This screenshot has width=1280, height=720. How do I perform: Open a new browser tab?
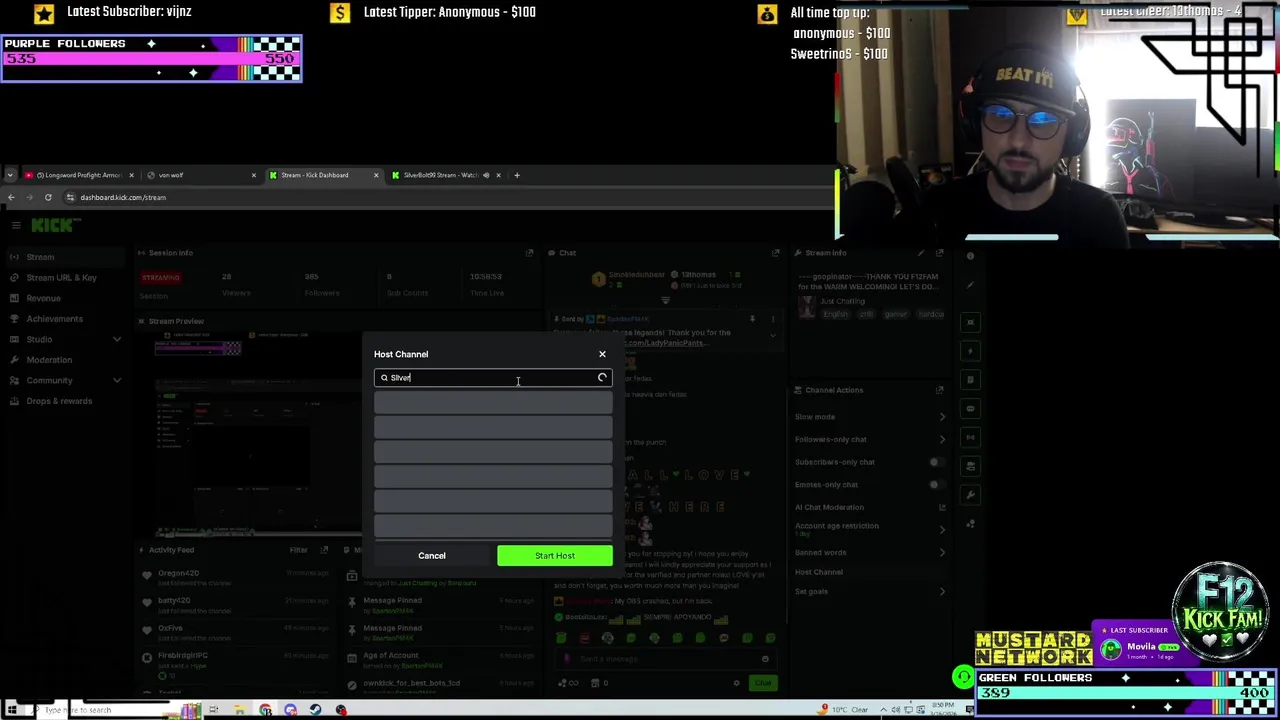(x=516, y=175)
